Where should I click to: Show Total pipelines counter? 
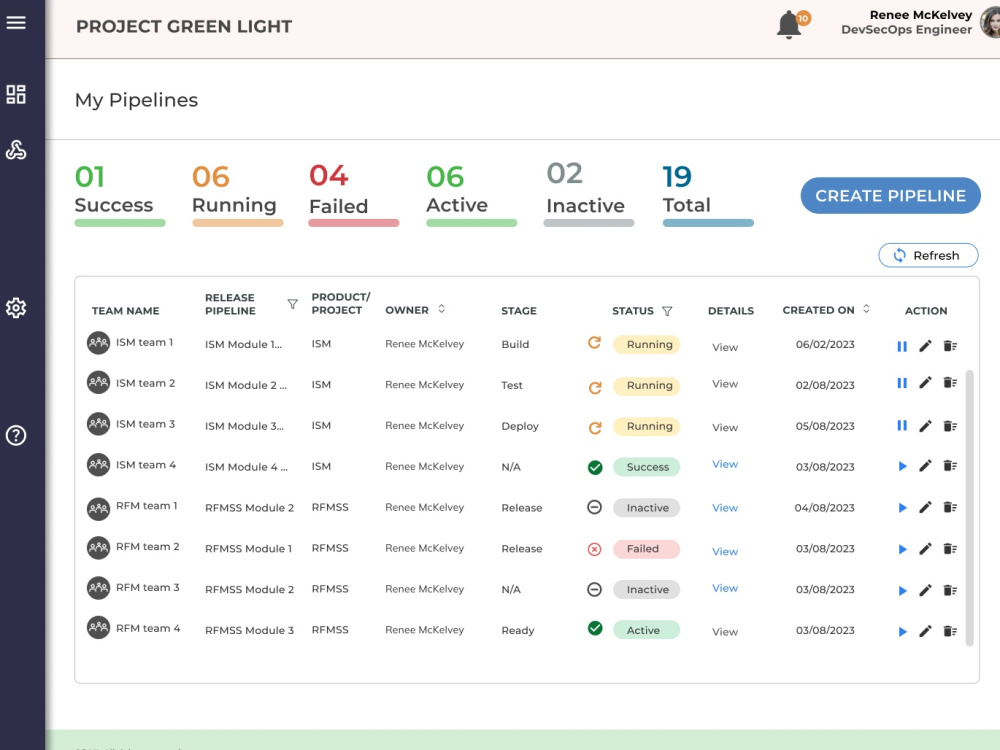coord(708,195)
